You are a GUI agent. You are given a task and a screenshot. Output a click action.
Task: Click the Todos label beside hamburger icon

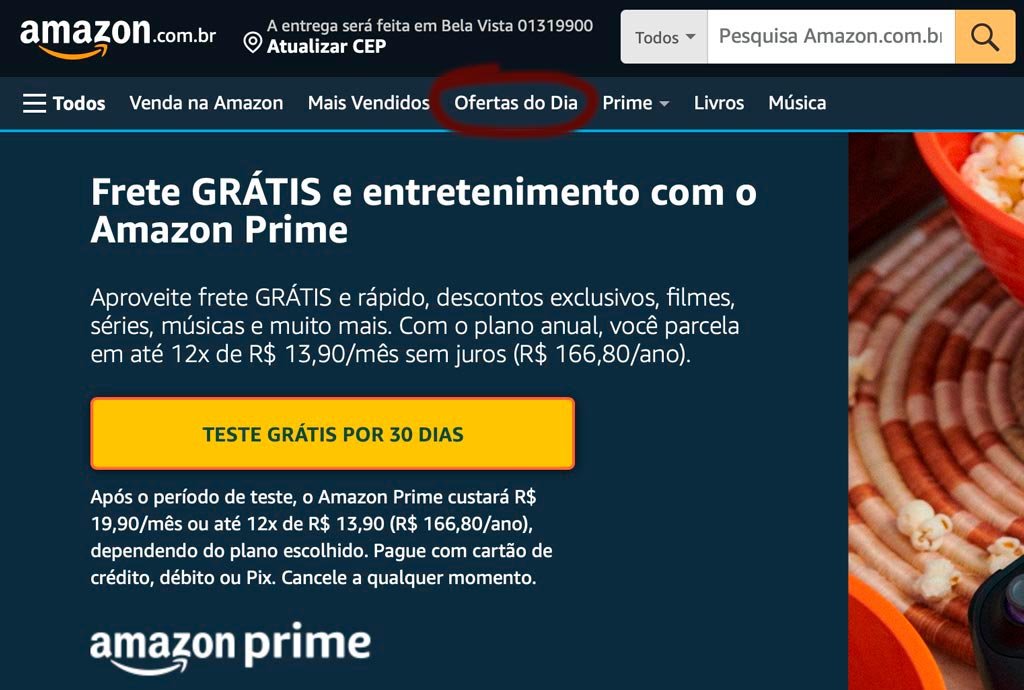(79, 103)
